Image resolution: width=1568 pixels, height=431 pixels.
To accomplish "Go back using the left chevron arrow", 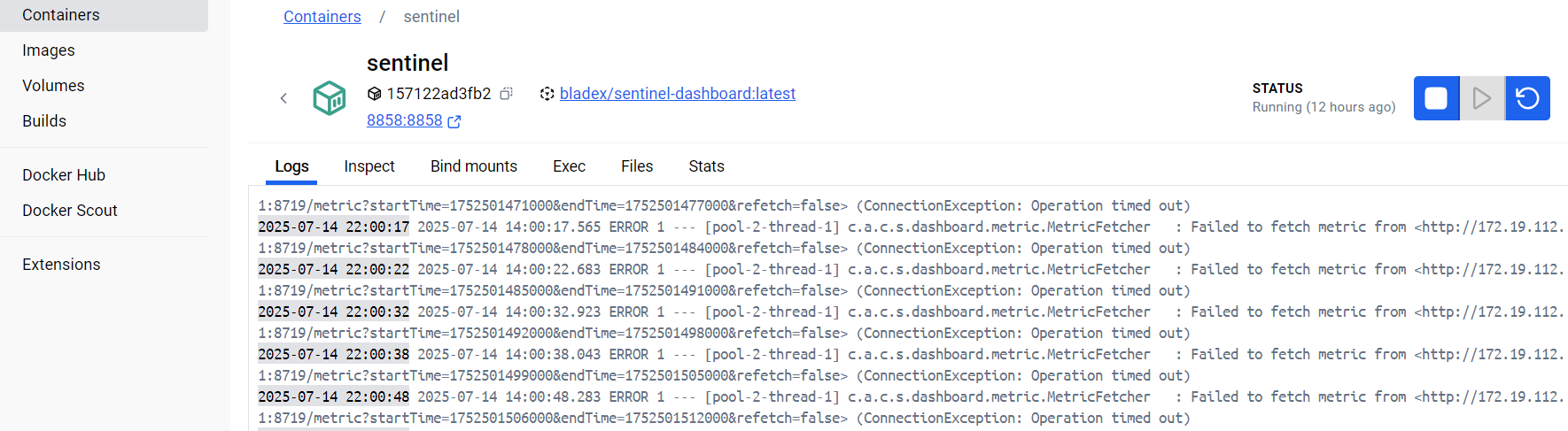I will [x=283, y=98].
